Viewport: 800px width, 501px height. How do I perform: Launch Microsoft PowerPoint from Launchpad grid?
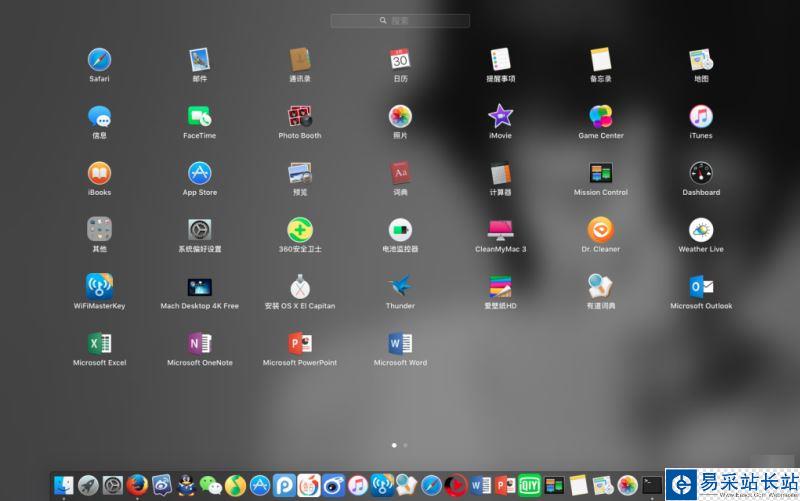pyautogui.click(x=300, y=343)
